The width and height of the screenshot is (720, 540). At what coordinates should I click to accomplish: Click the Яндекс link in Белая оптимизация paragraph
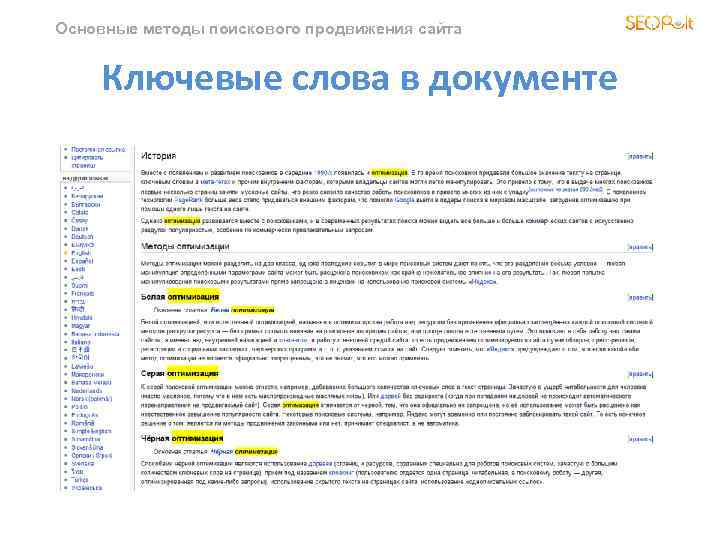click(499, 349)
